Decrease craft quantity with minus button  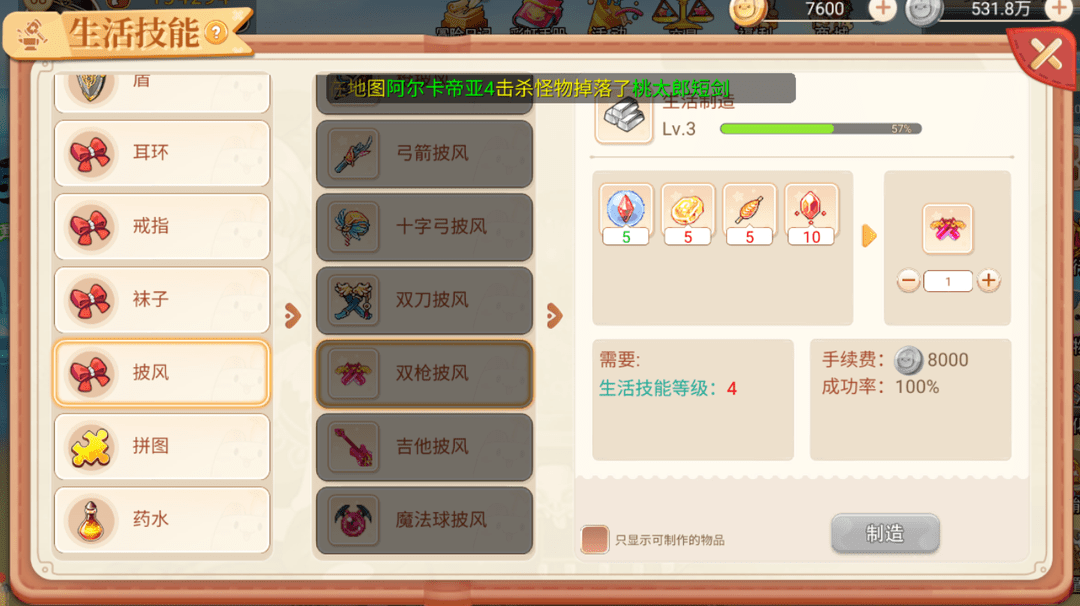pyautogui.click(x=908, y=280)
